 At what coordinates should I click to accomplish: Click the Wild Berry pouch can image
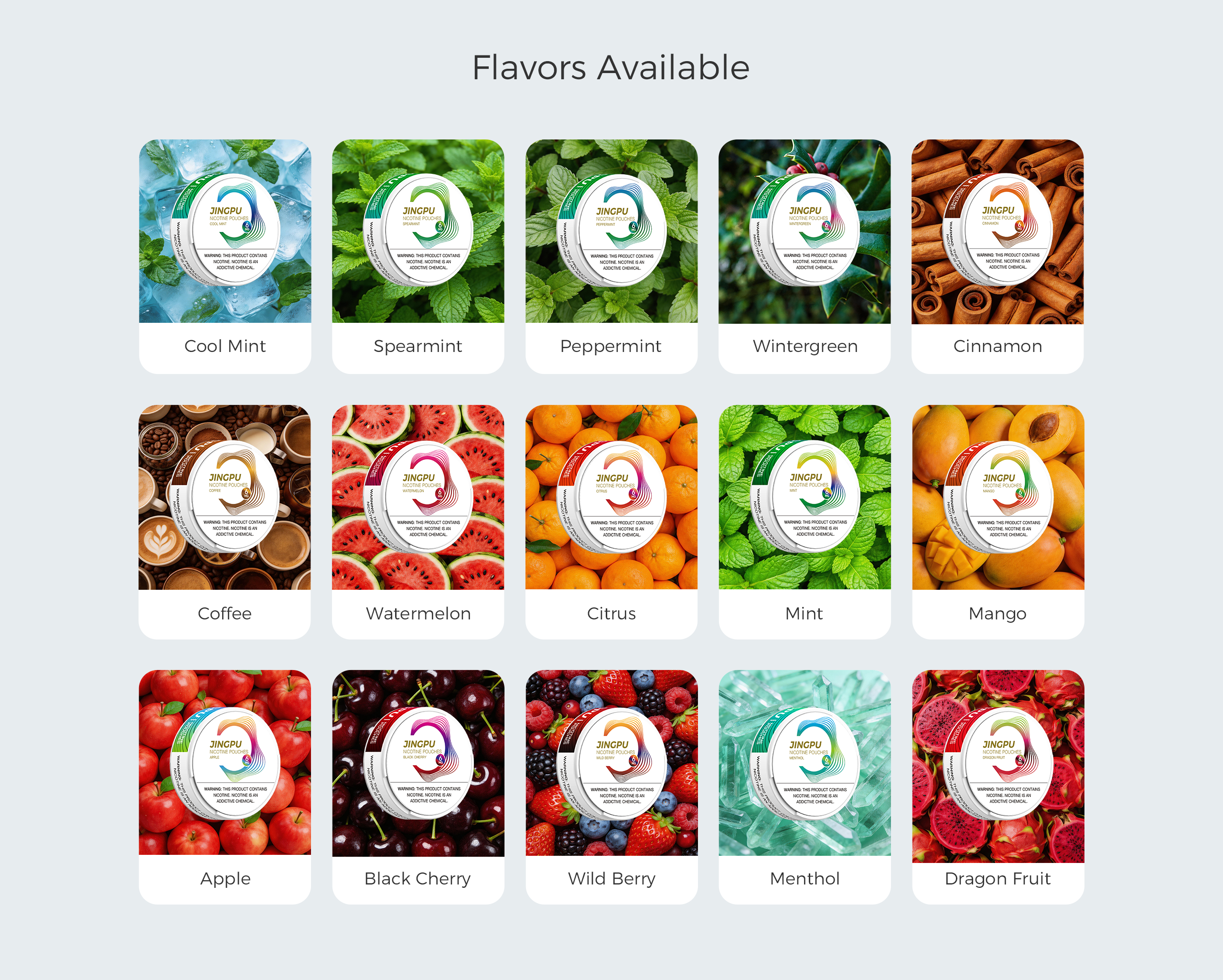611,763
